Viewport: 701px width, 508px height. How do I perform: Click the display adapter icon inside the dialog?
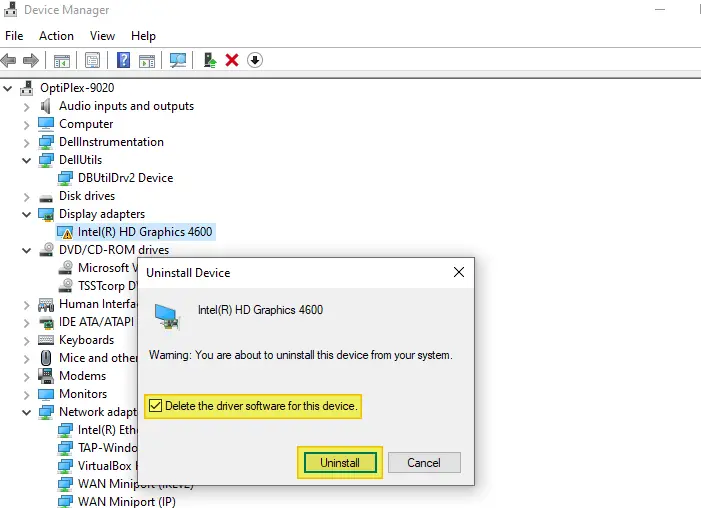point(167,316)
